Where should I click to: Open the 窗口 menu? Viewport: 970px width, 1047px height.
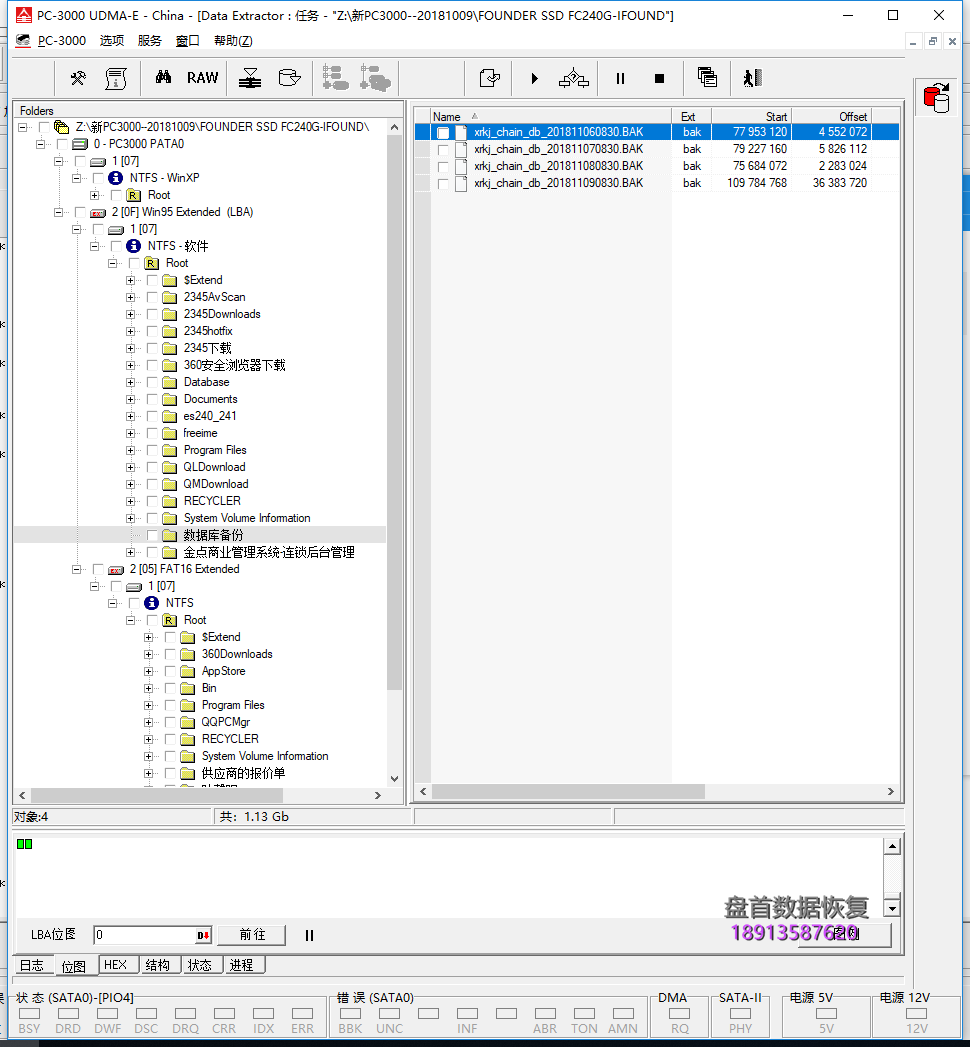click(188, 41)
